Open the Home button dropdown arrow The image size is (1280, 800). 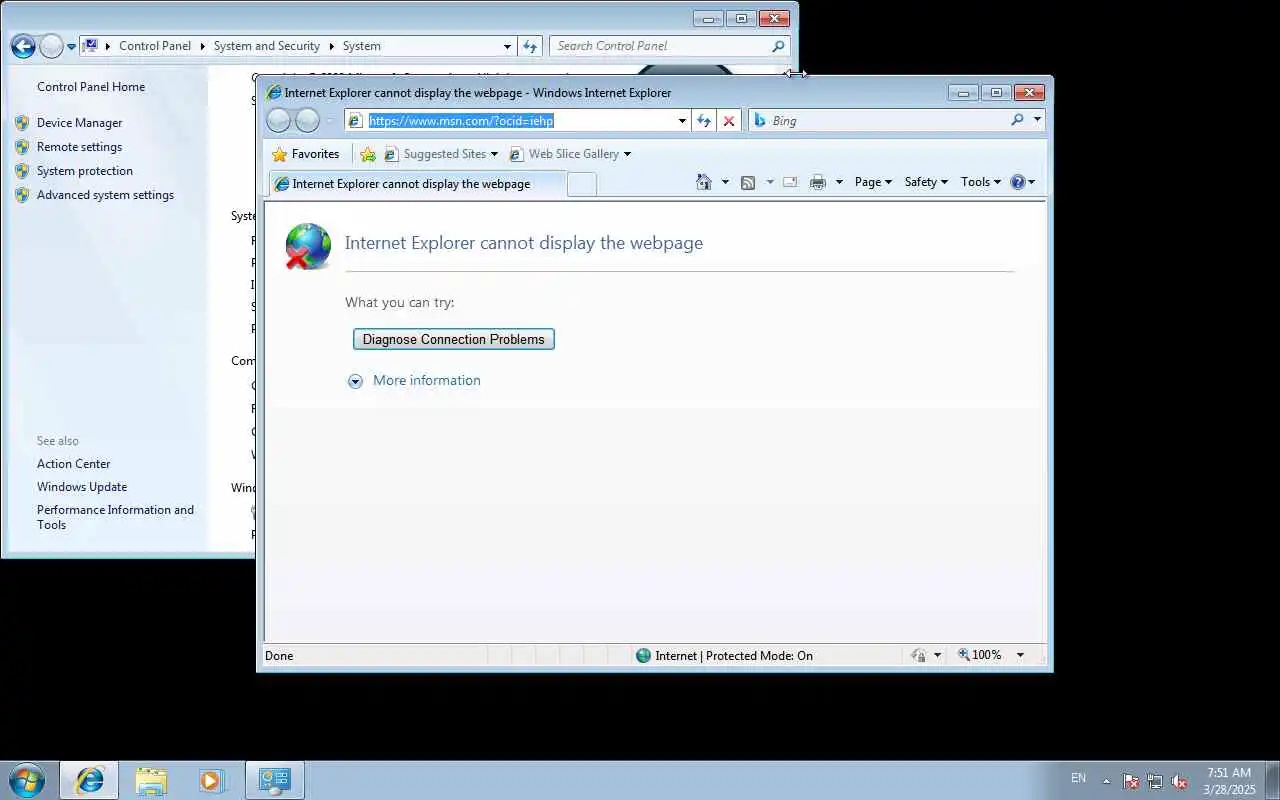pyautogui.click(x=725, y=182)
